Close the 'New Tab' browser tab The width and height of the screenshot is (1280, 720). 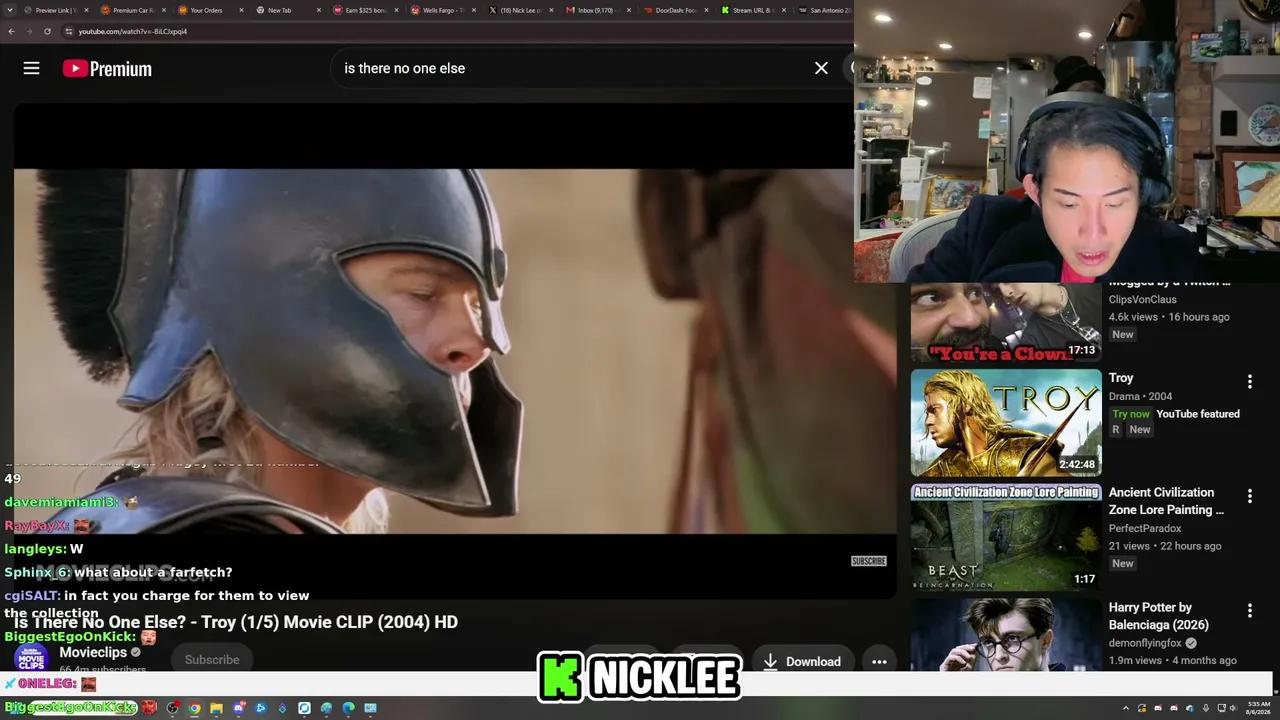(319, 10)
